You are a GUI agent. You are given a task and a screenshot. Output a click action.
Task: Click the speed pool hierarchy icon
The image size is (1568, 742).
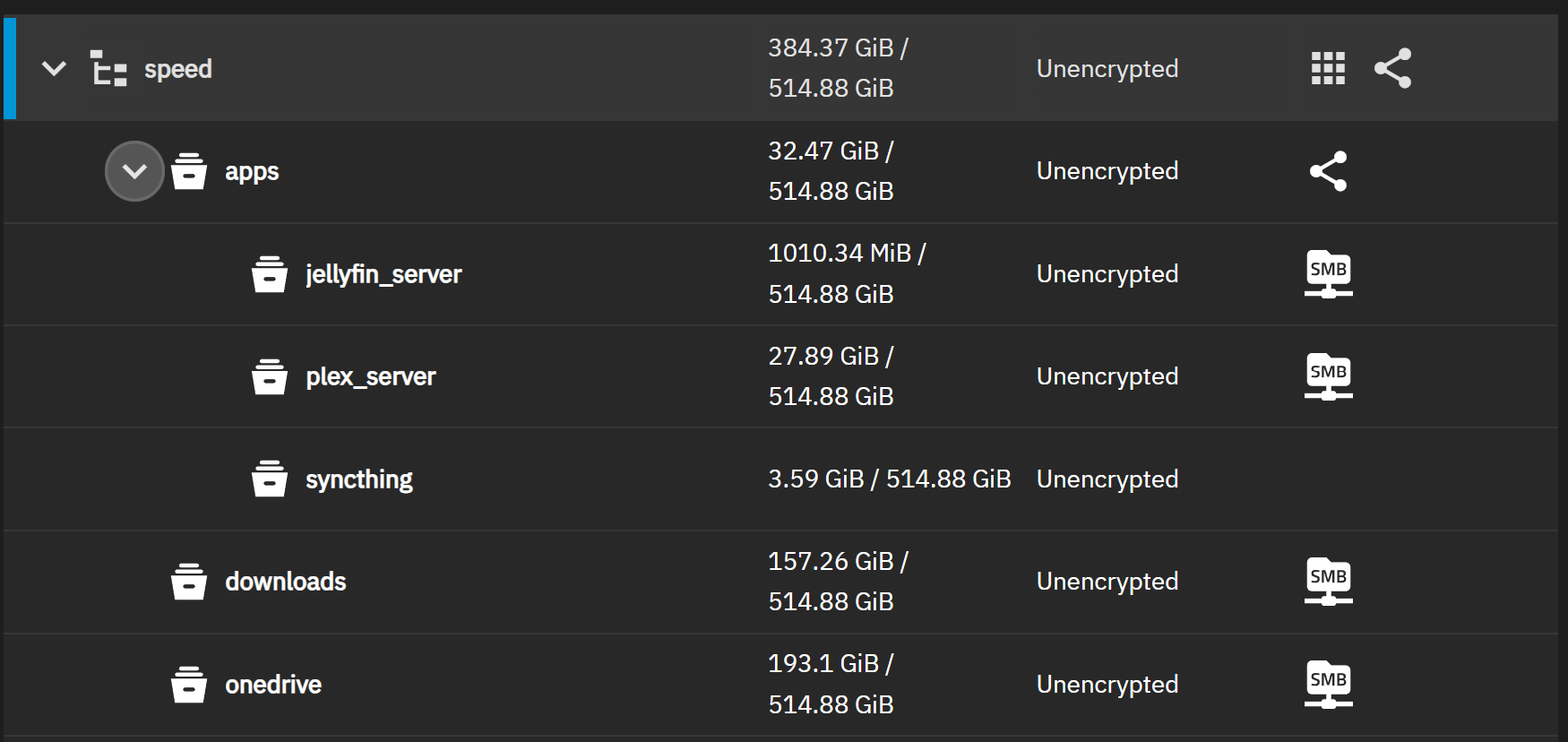pos(108,68)
